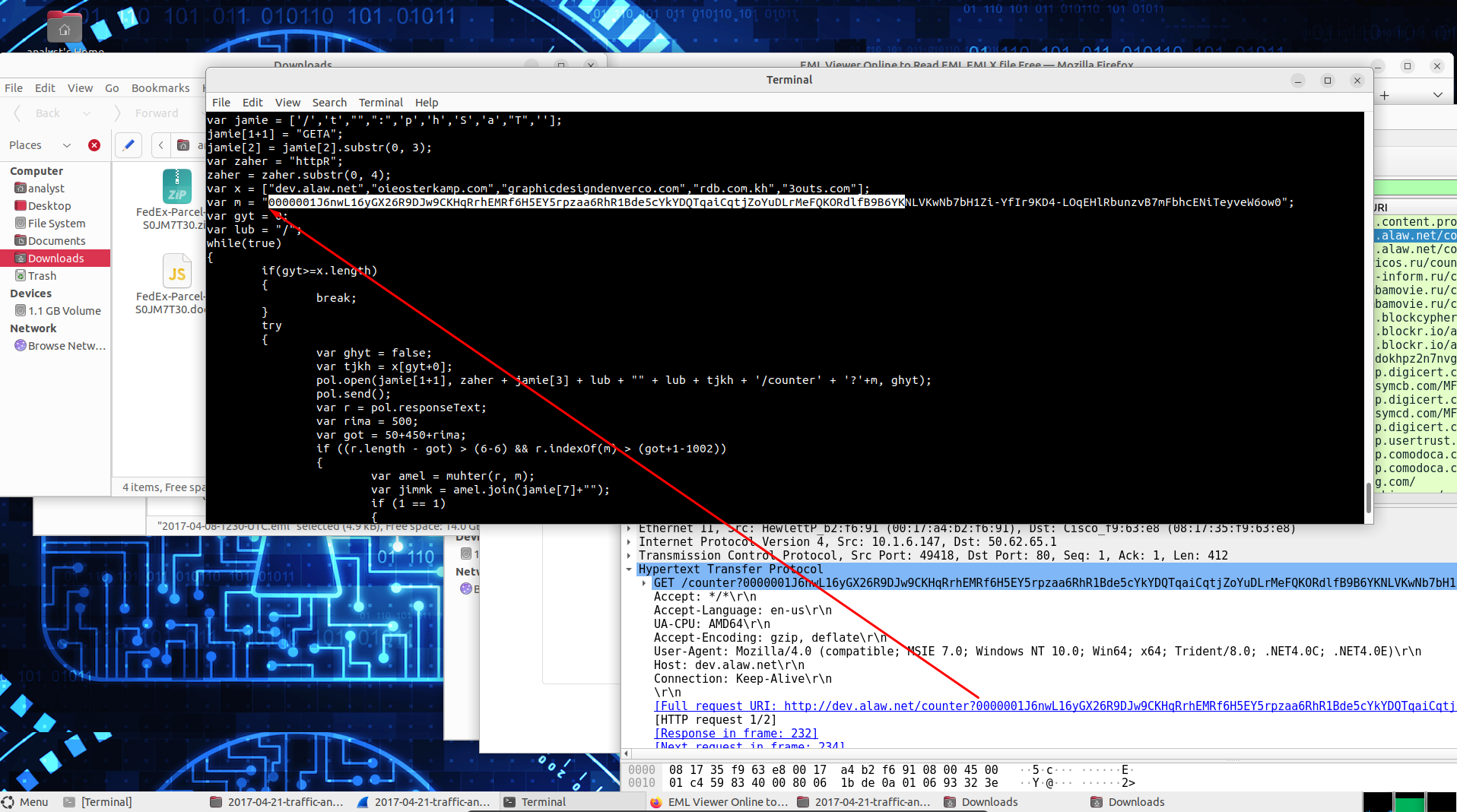Select the FedEx-Parcel JS file icon
Viewport: 1457px width, 812px height.
[x=177, y=271]
